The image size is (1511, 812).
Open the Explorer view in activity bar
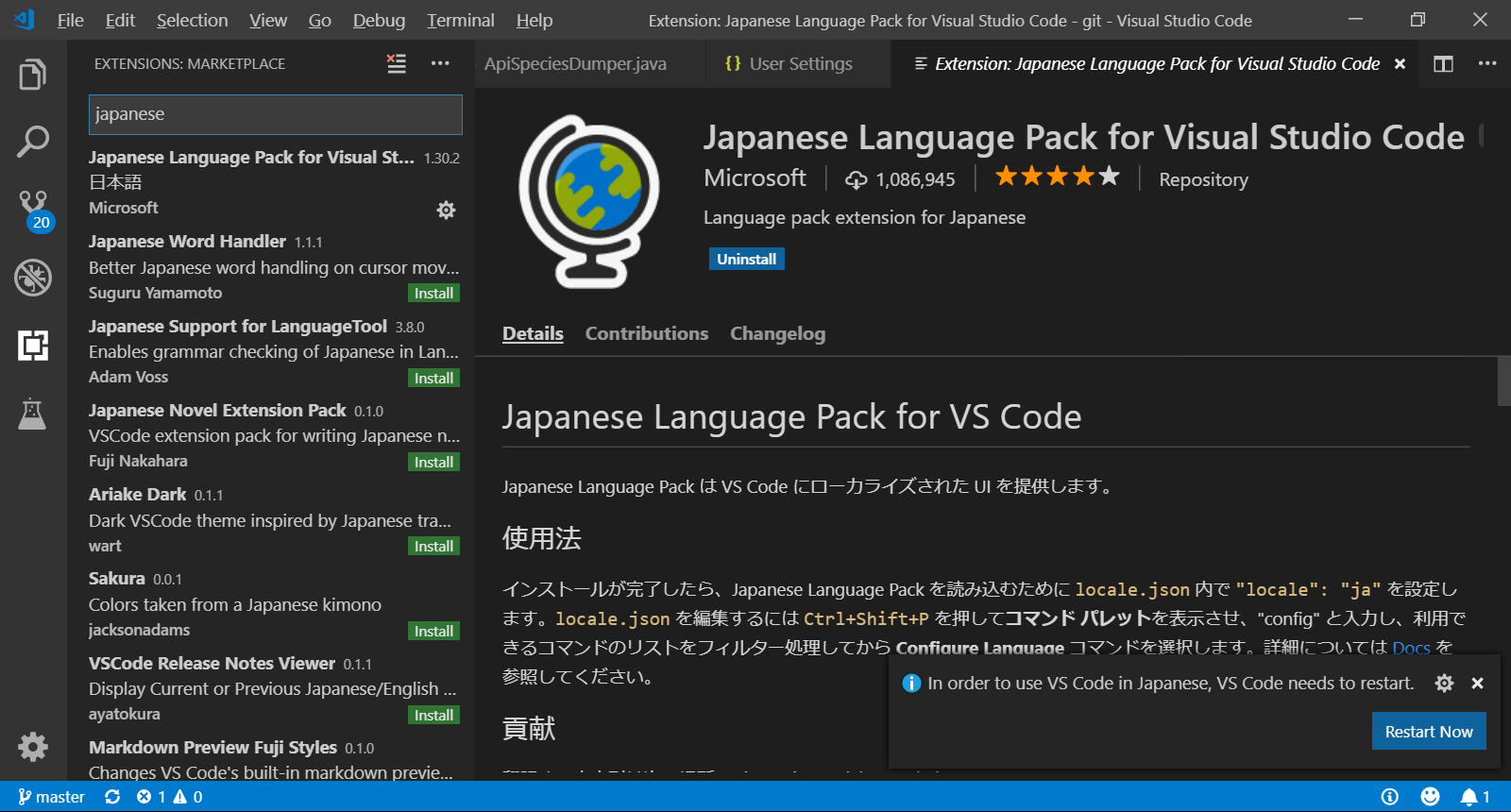[x=33, y=75]
